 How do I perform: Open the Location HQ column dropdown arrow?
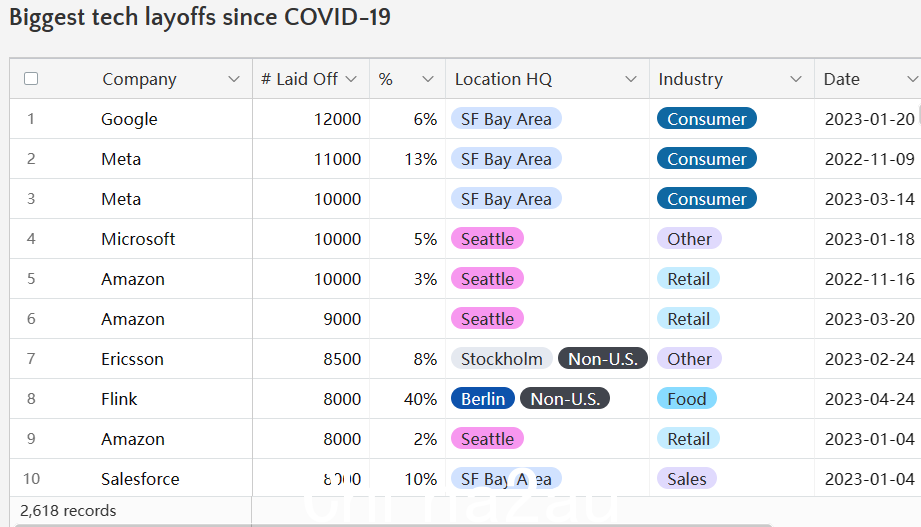(x=631, y=79)
